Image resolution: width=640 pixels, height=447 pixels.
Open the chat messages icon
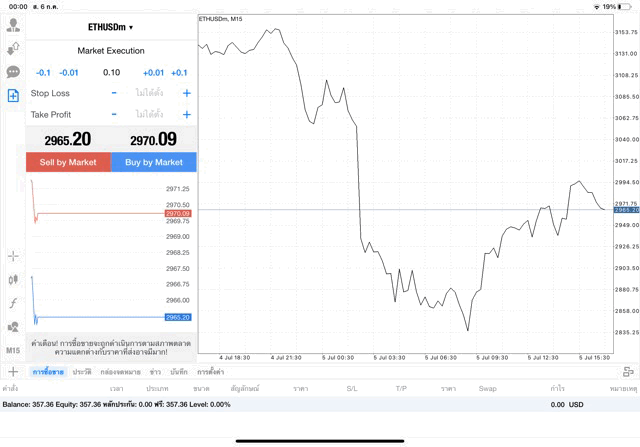tap(13, 72)
